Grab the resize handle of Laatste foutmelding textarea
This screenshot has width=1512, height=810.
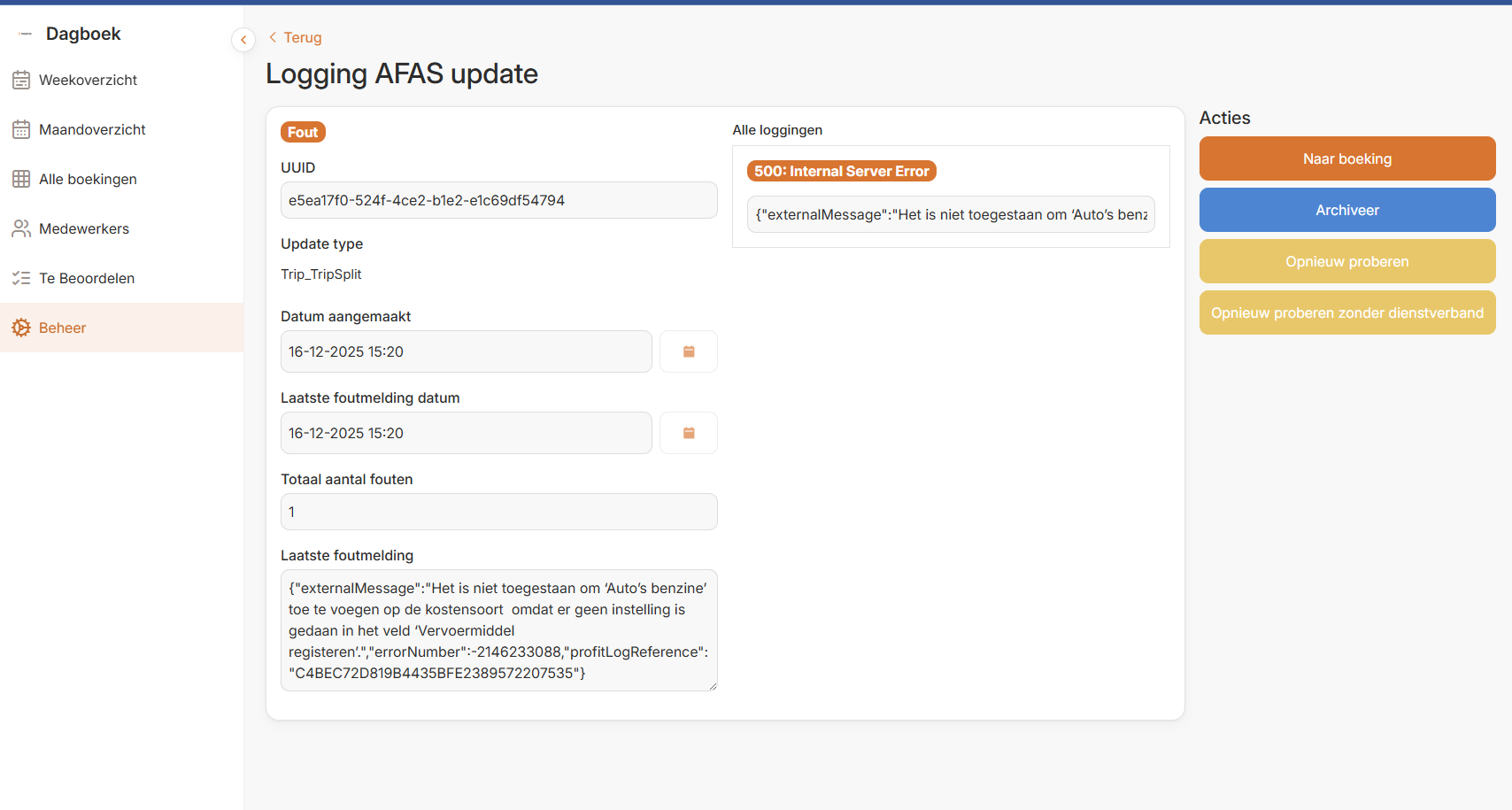tap(712, 685)
